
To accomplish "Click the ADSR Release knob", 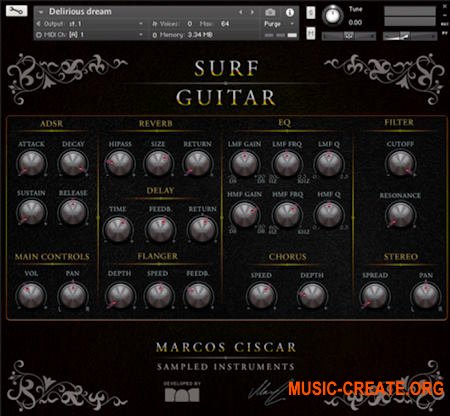I will click(x=73, y=212).
